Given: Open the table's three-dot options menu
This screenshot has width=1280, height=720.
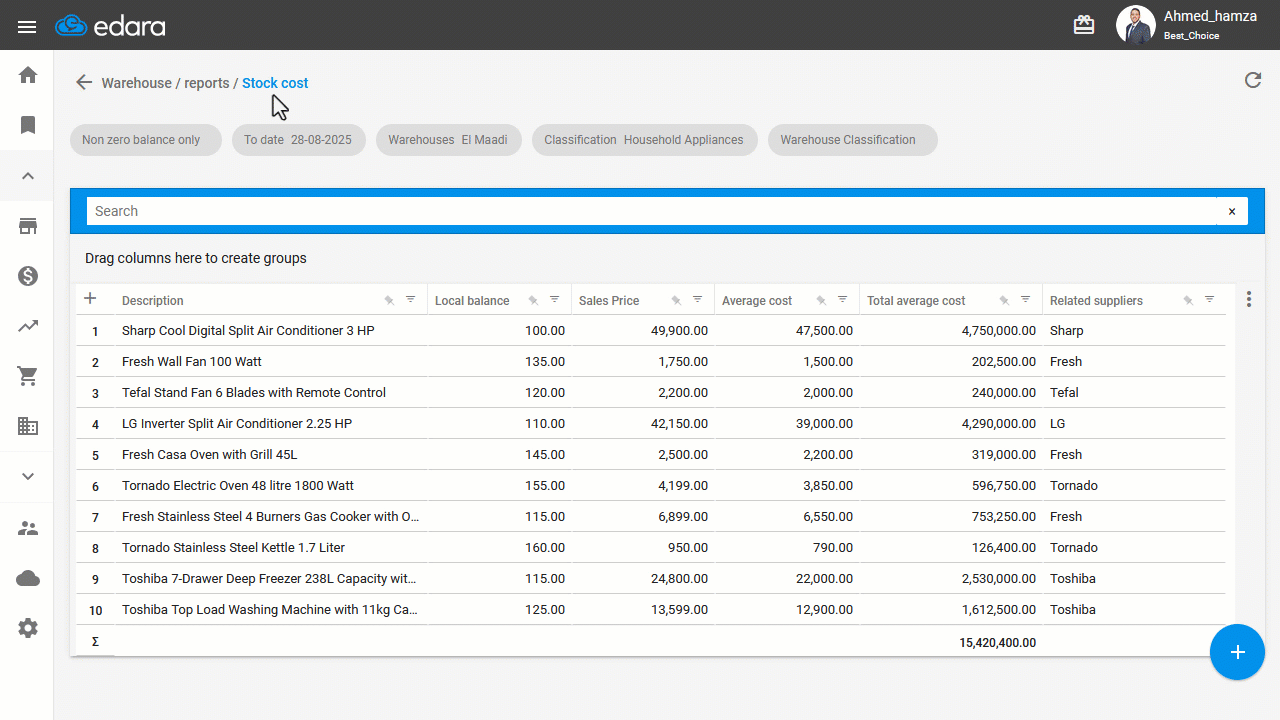Looking at the screenshot, I should (1249, 299).
